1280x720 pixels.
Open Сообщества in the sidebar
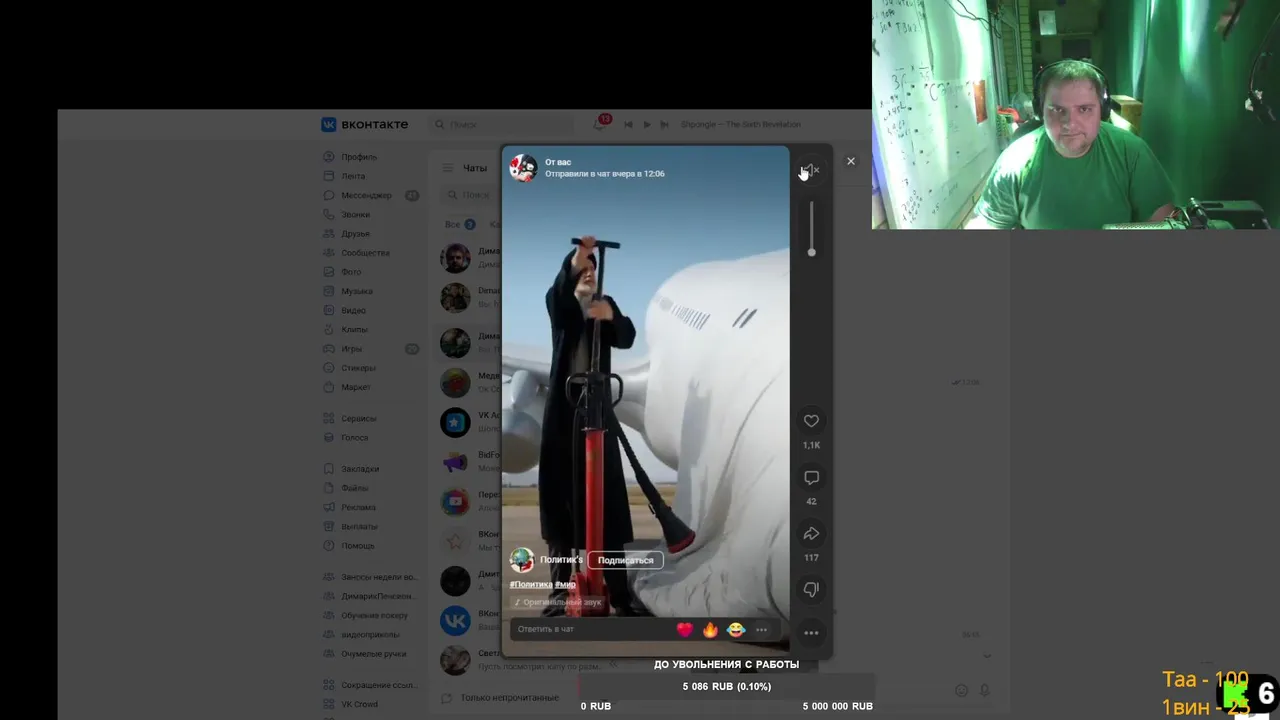pyautogui.click(x=365, y=253)
